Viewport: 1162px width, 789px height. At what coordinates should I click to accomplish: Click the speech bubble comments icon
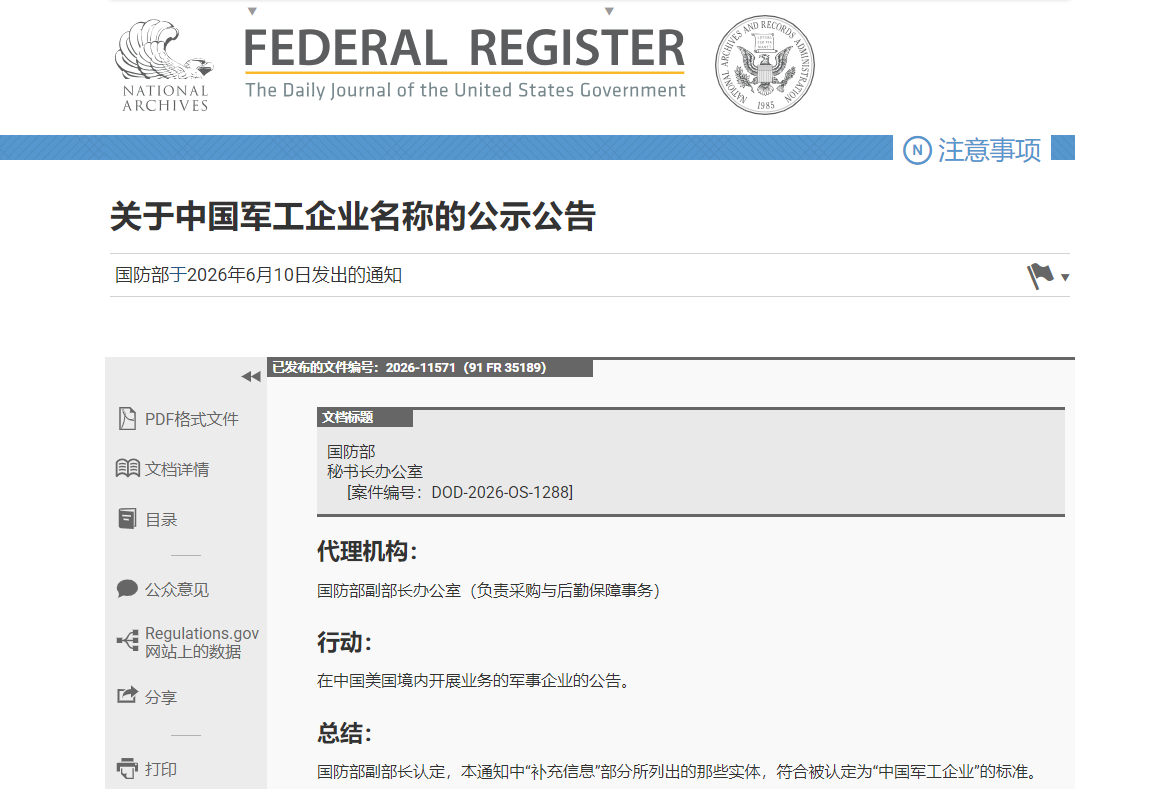(x=127, y=589)
